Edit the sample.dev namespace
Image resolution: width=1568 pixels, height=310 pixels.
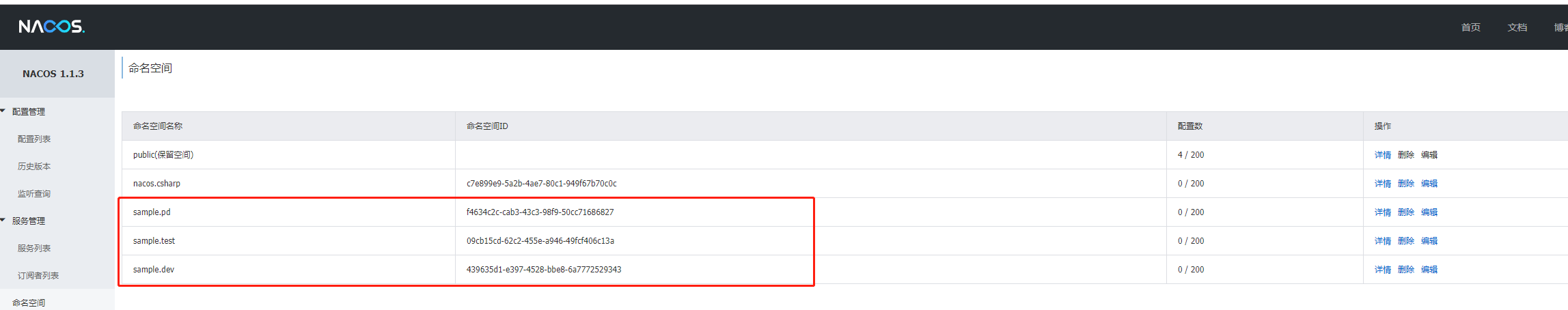(x=1429, y=270)
